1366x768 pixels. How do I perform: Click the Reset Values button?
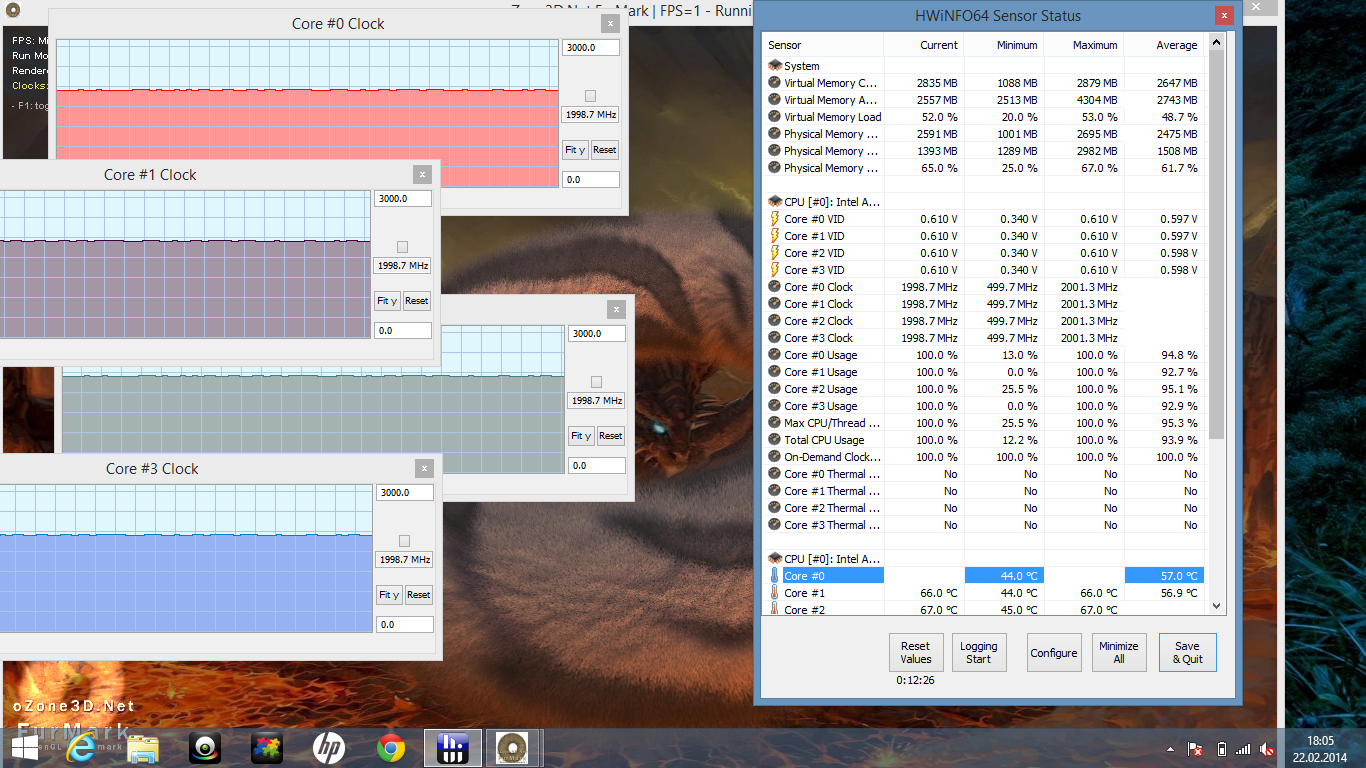point(916,653)
